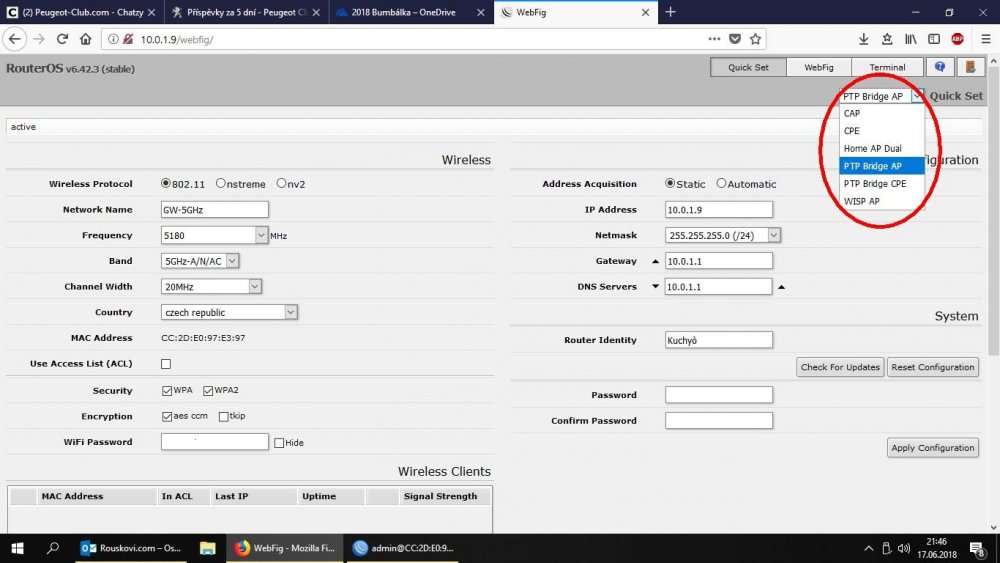This screenshot has height=563, width=1000.
Task: Open Country dropdown
Action: 290,312
